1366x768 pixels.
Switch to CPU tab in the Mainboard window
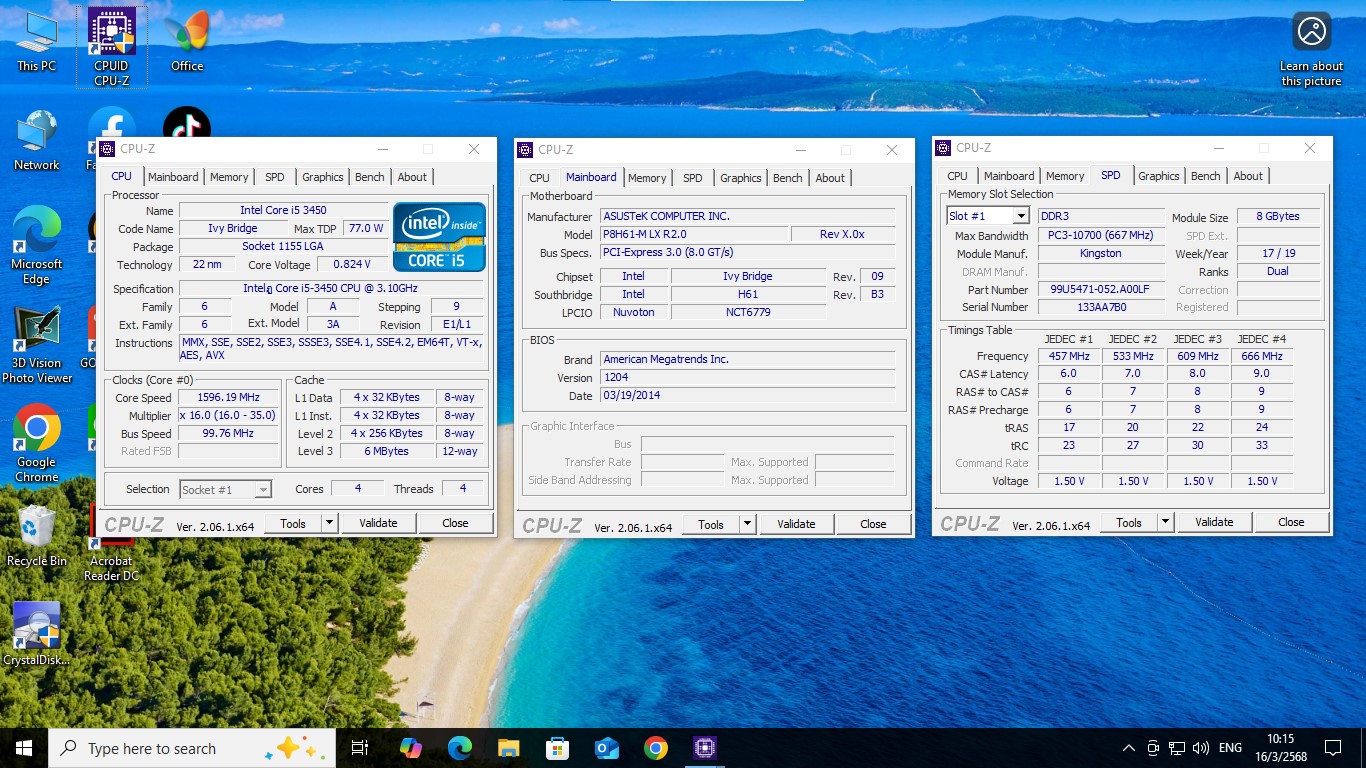[539, 178]
